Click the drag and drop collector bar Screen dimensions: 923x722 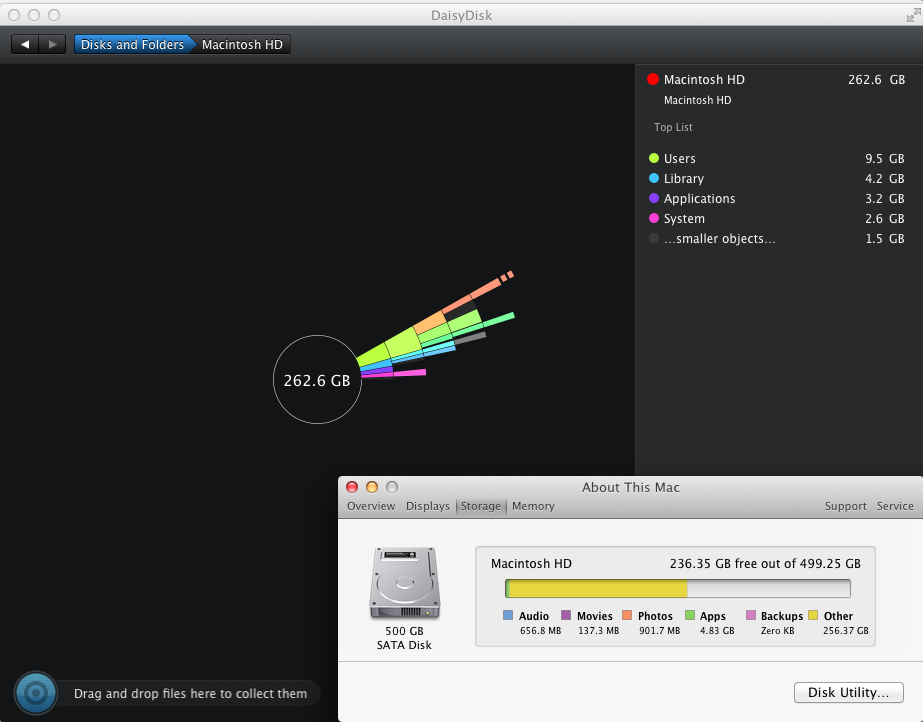(x=190, y=694)
